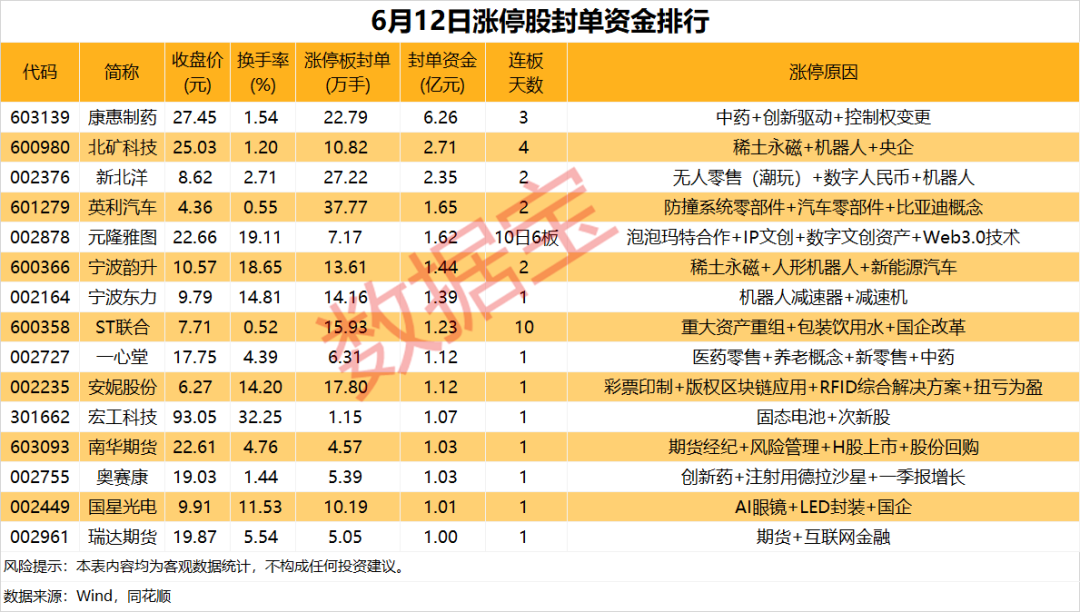The height and width of the screenshot is (612, 1080).
Task: Select the stock name 宏工科技
Action: click(x=122, y=416)
